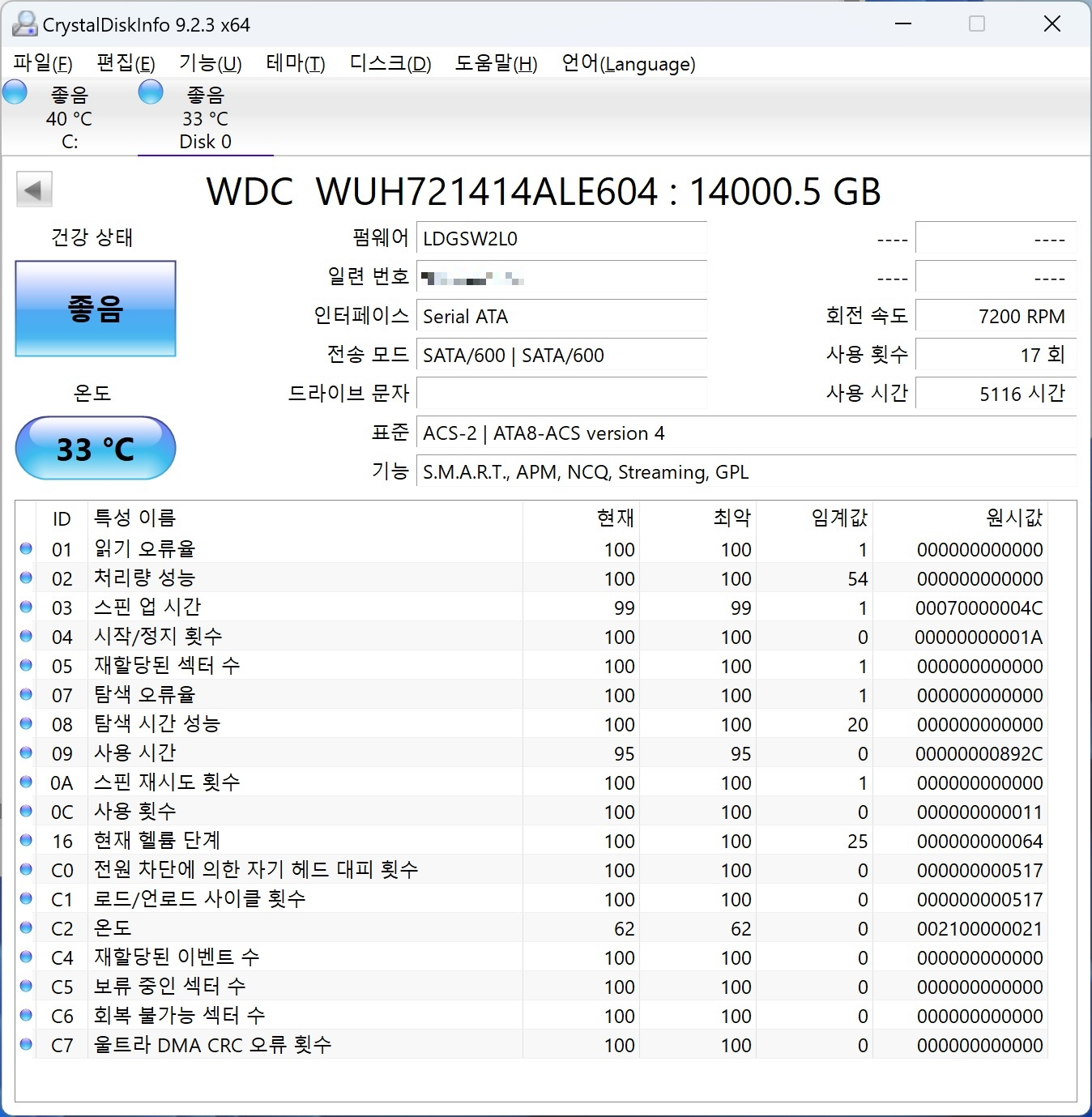Click the blue status orb for drive C:

pos(15,92)
